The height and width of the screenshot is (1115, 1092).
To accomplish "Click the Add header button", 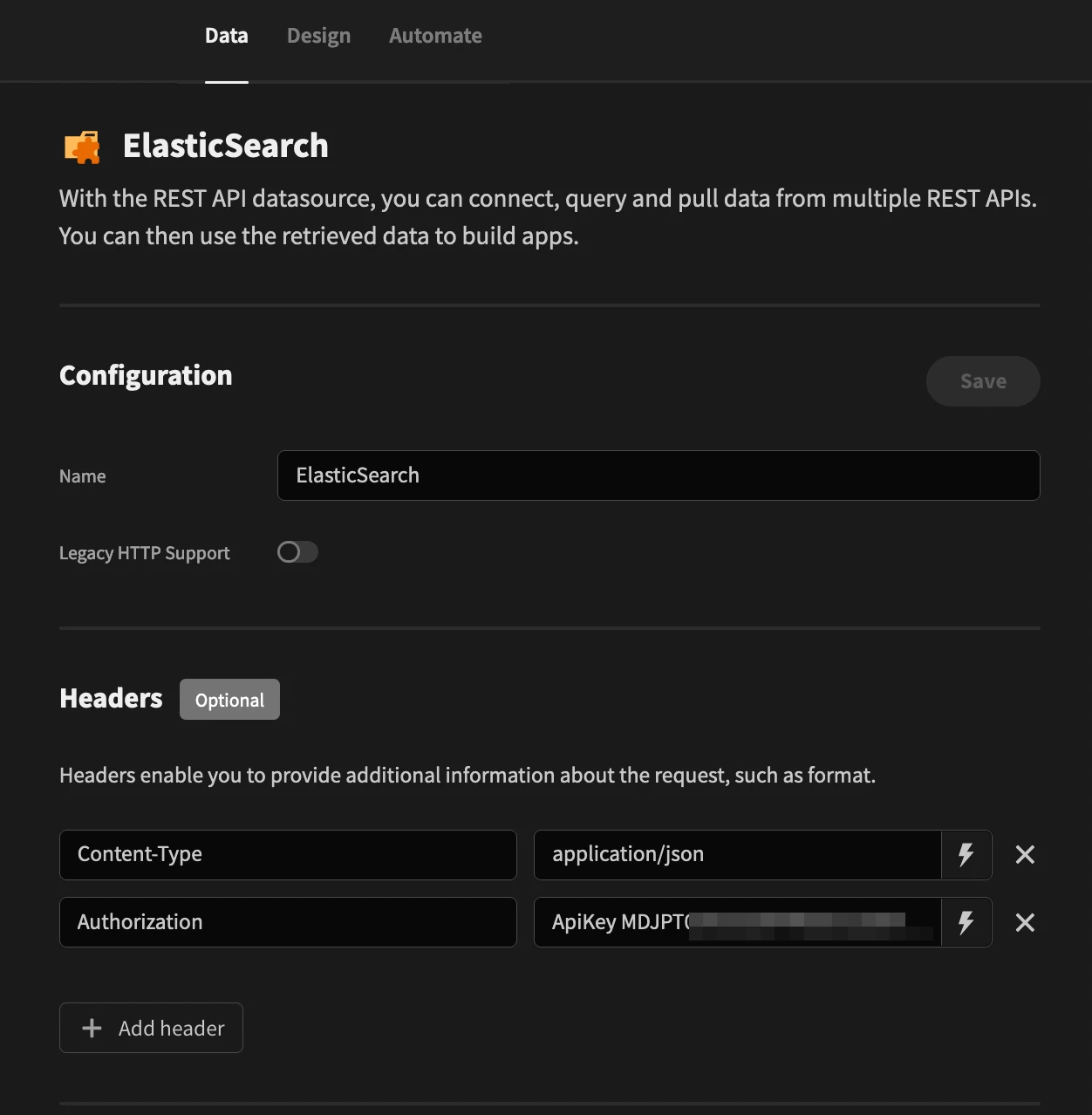I will pos(151,1028).
